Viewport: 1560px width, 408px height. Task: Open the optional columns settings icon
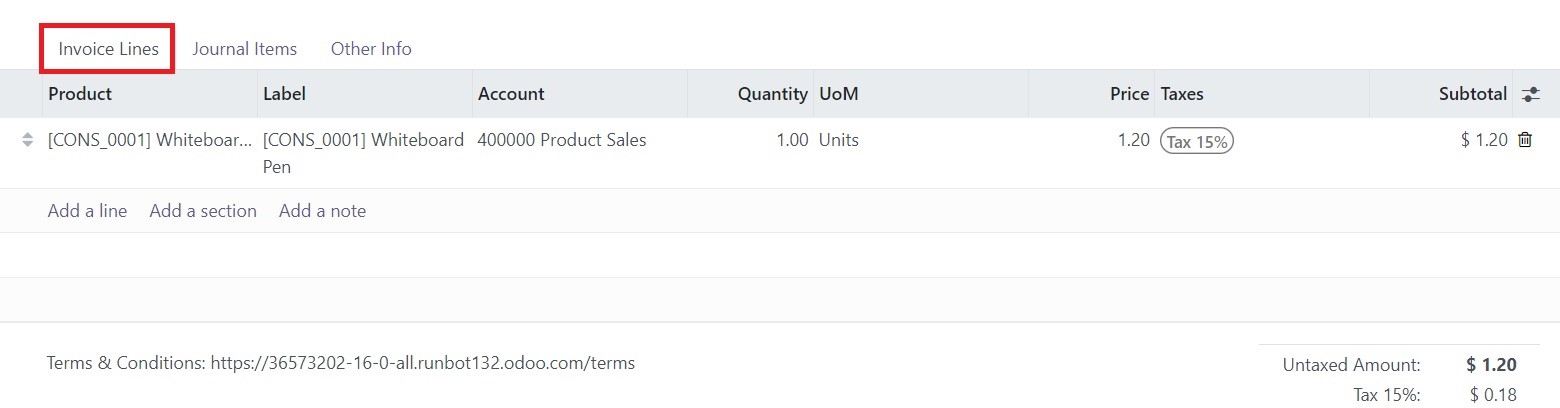click(x=1530, y=94)
